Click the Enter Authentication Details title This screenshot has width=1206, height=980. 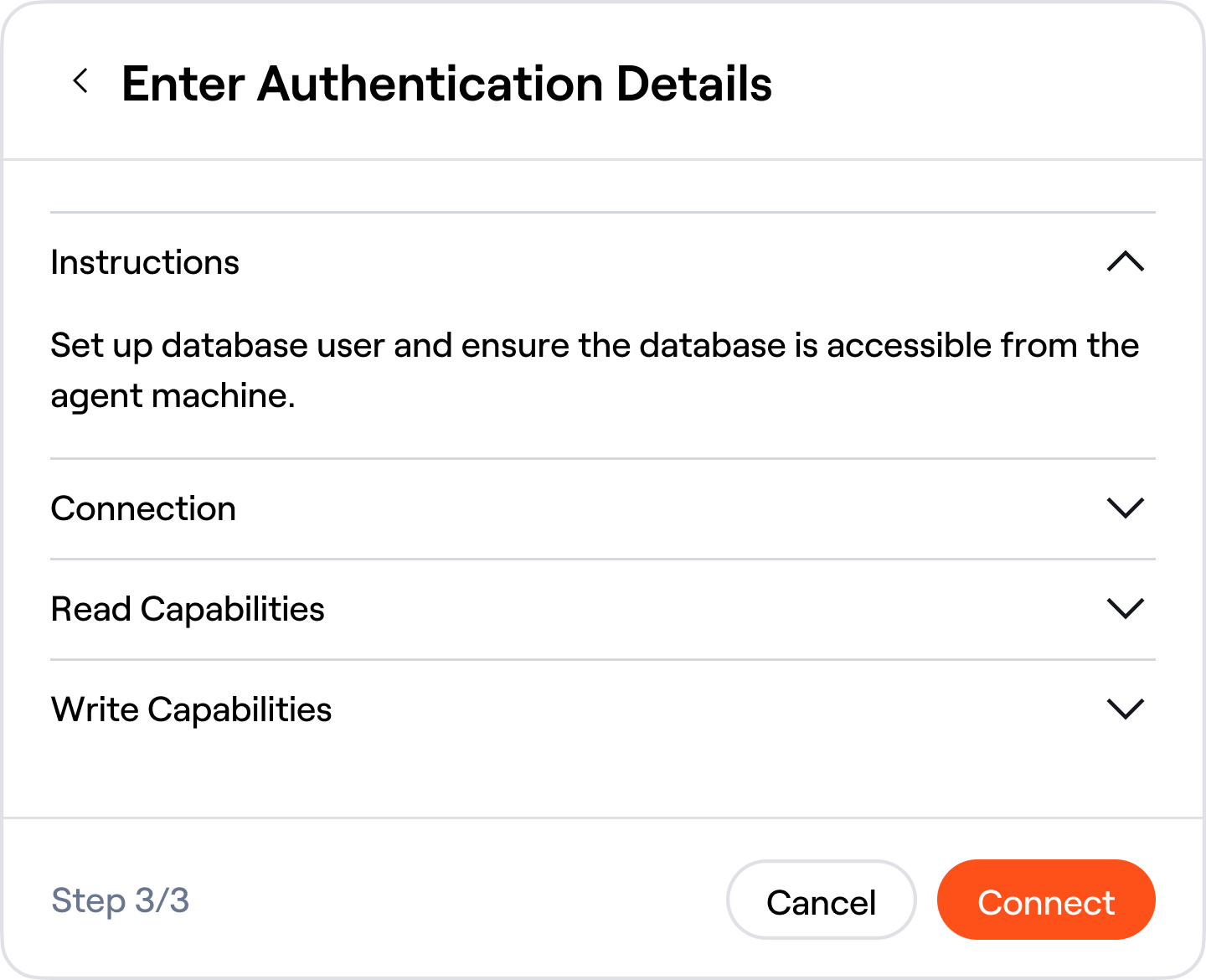click(446, 84)
